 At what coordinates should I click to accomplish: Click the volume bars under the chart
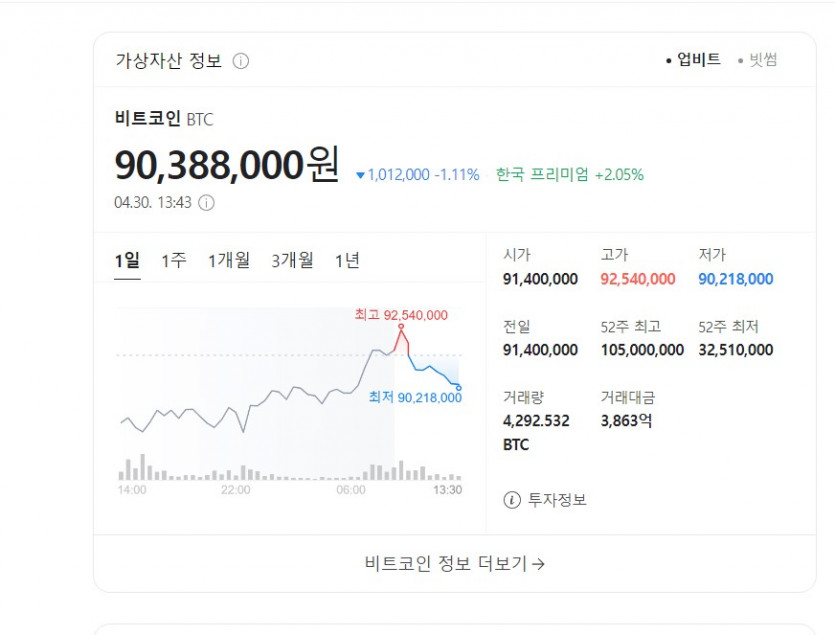(290, 472)
